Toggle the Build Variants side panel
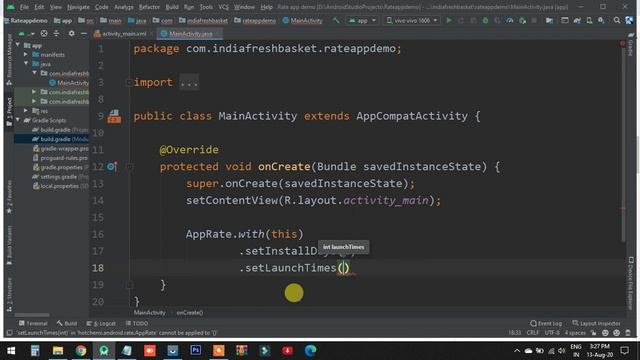Screen dimensions: 640x360 [x=9, y=245]
